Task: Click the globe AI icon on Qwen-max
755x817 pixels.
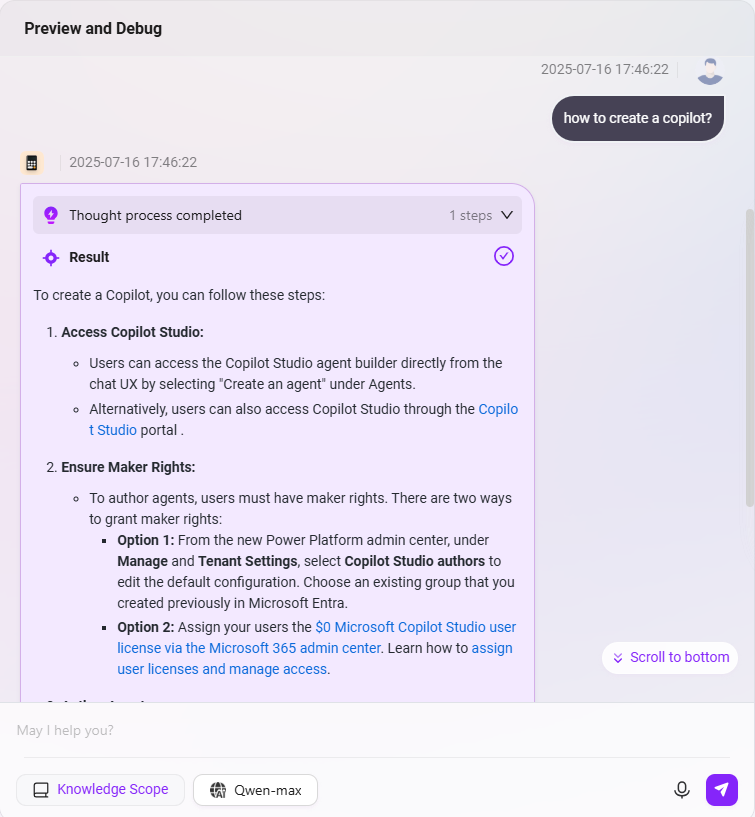Action: 218,790
